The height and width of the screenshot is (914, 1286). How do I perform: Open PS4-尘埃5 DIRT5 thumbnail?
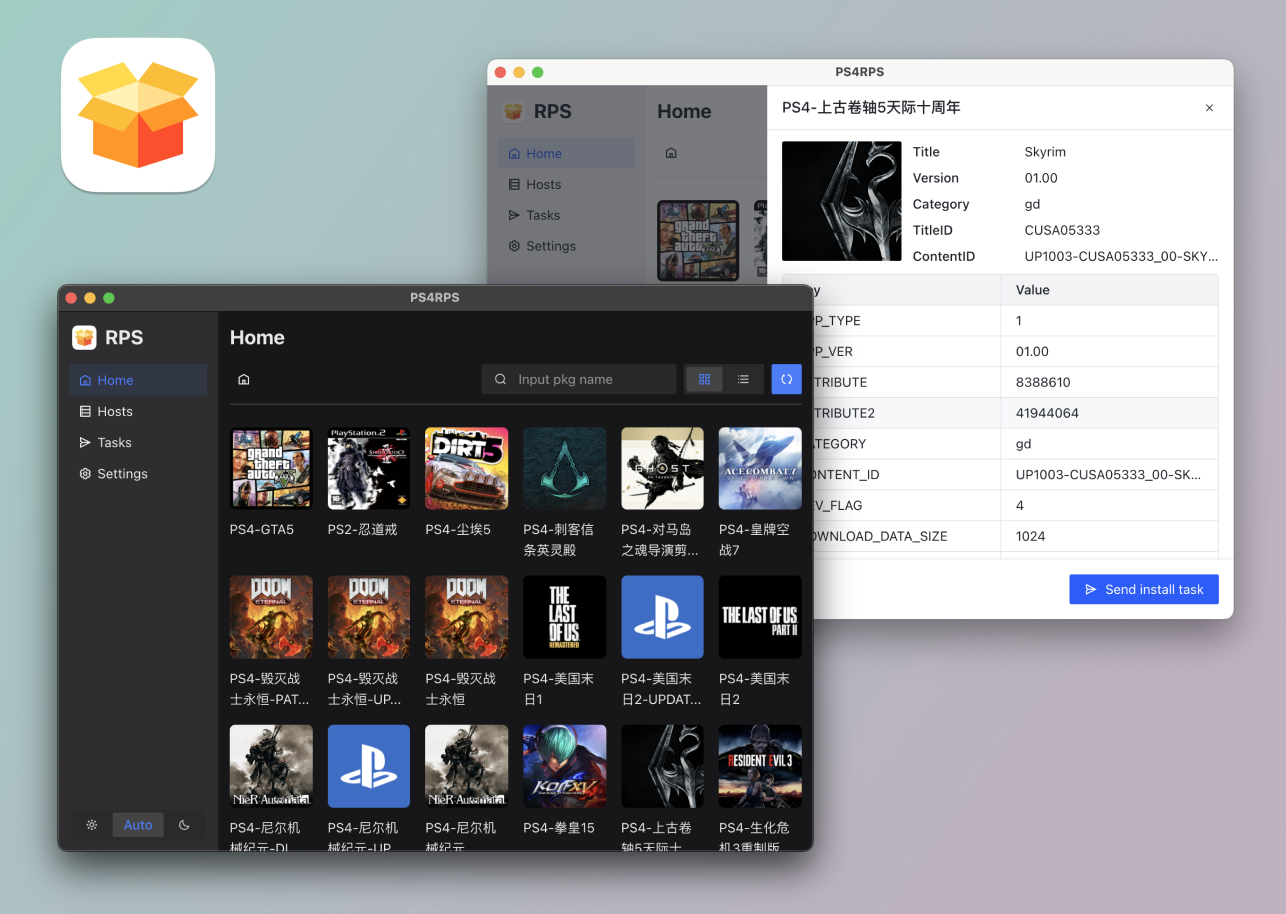tap(467, 469)
